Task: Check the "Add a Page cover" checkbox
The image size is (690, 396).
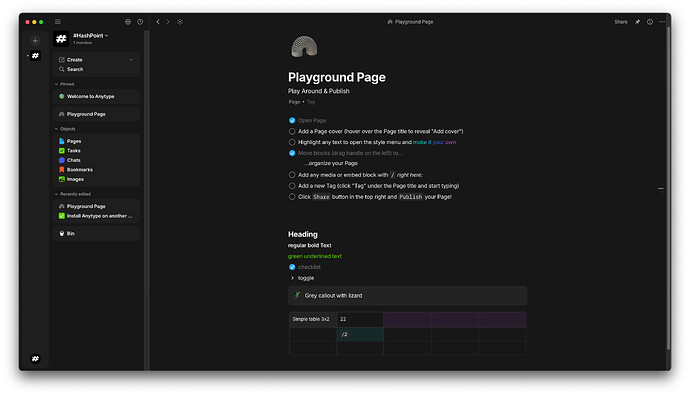Action: click(x=292, y=131)
